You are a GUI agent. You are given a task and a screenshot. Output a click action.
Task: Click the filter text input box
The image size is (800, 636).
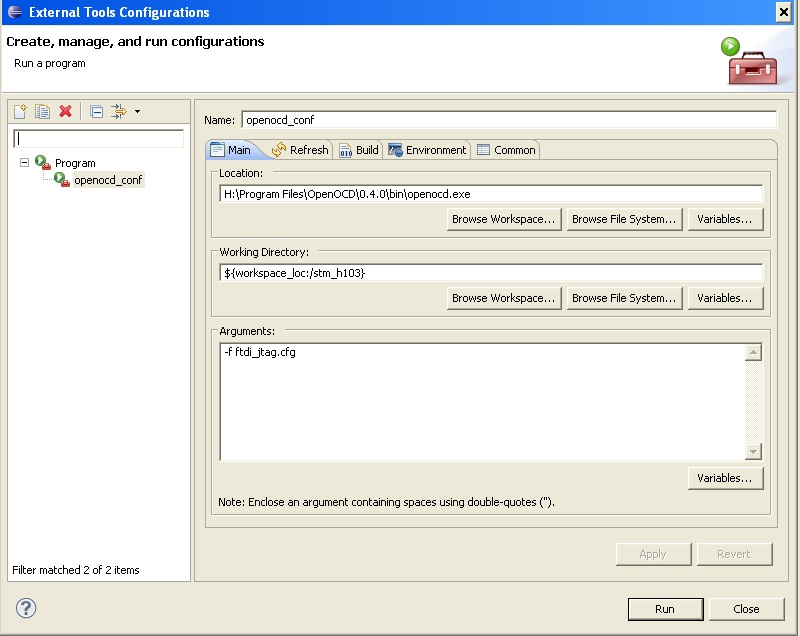point(98,139)
